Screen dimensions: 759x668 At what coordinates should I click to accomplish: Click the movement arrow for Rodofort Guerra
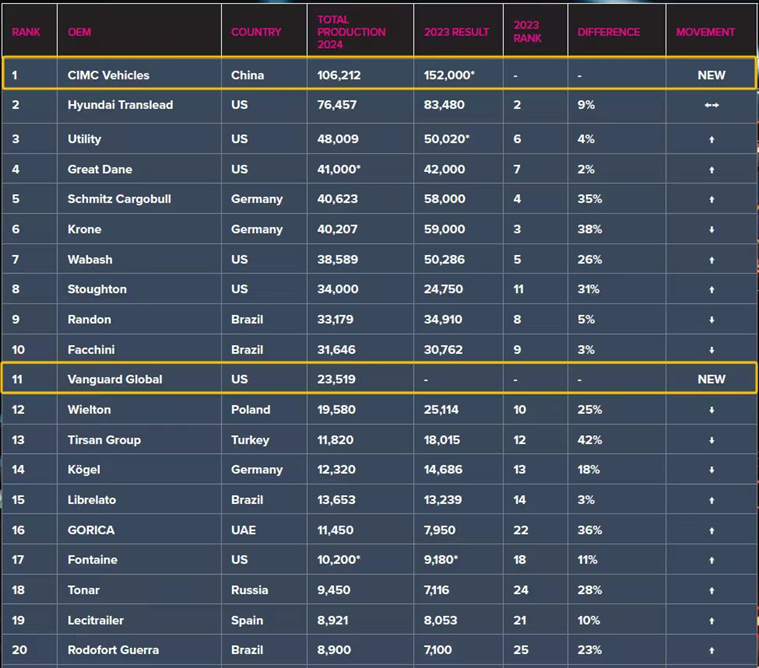pyautogui.click(x=711, y=650)
